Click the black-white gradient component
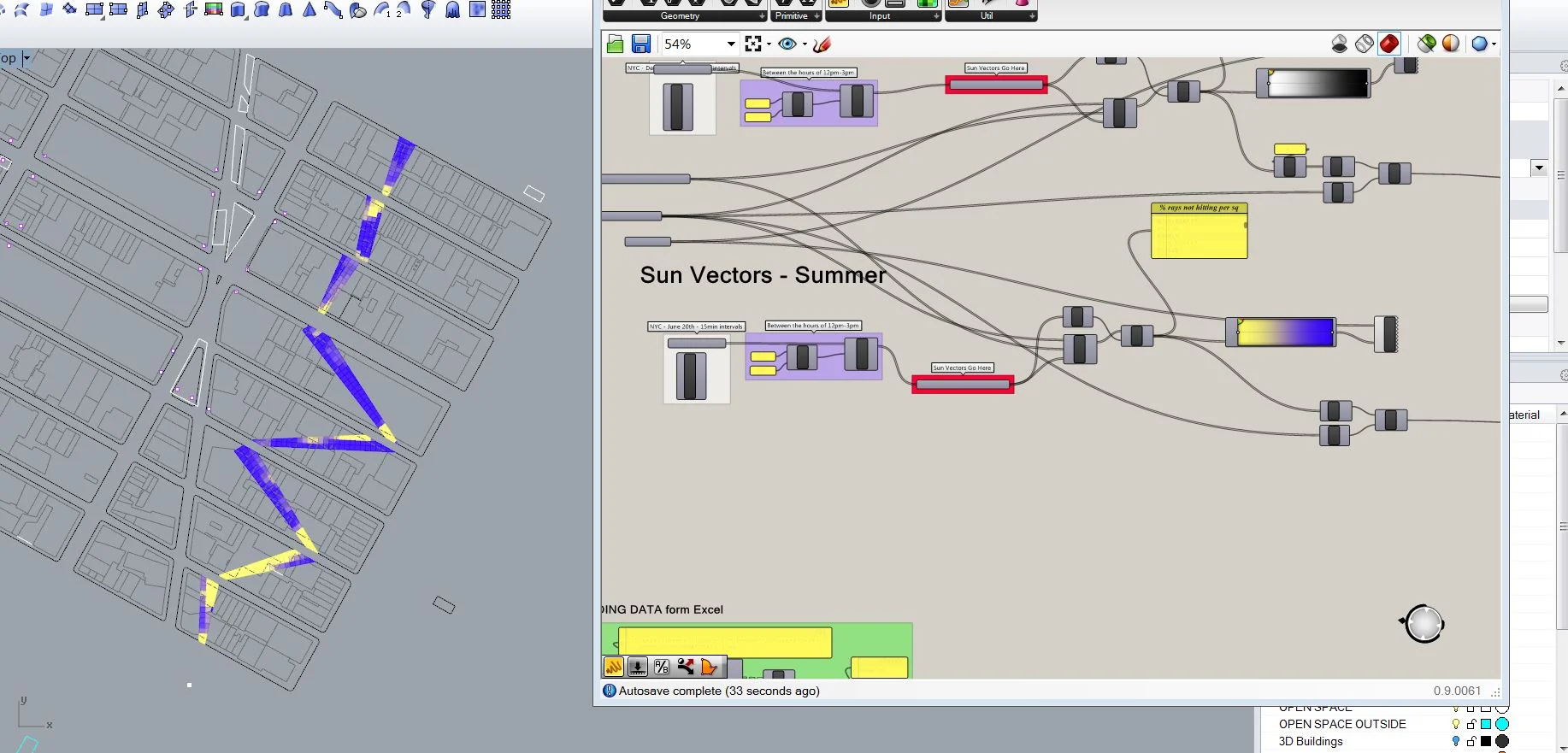The height and width of the screenshot is (753, 1568). [x=1314, y=83]
